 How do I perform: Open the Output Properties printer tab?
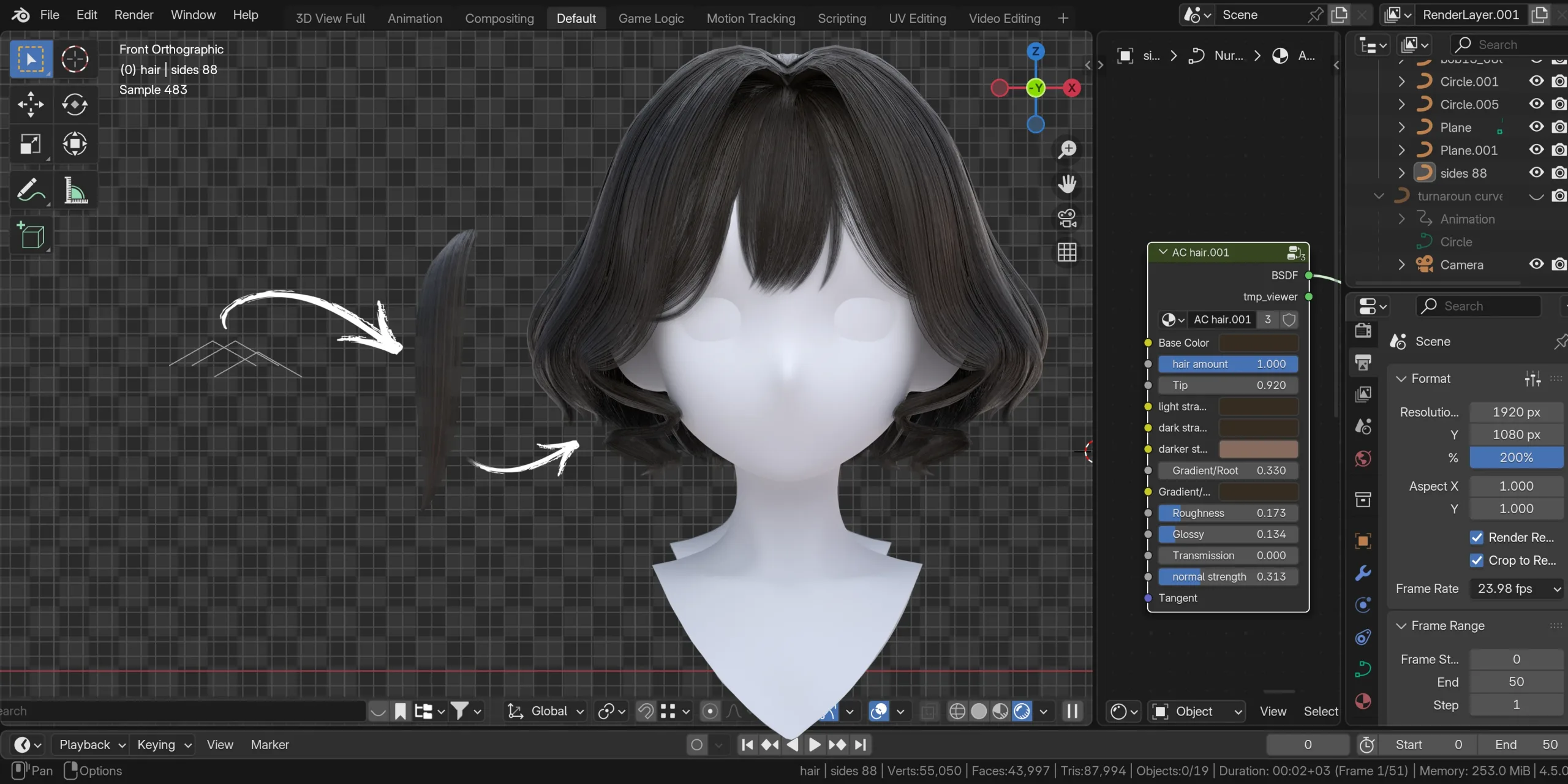(1363, 362)
